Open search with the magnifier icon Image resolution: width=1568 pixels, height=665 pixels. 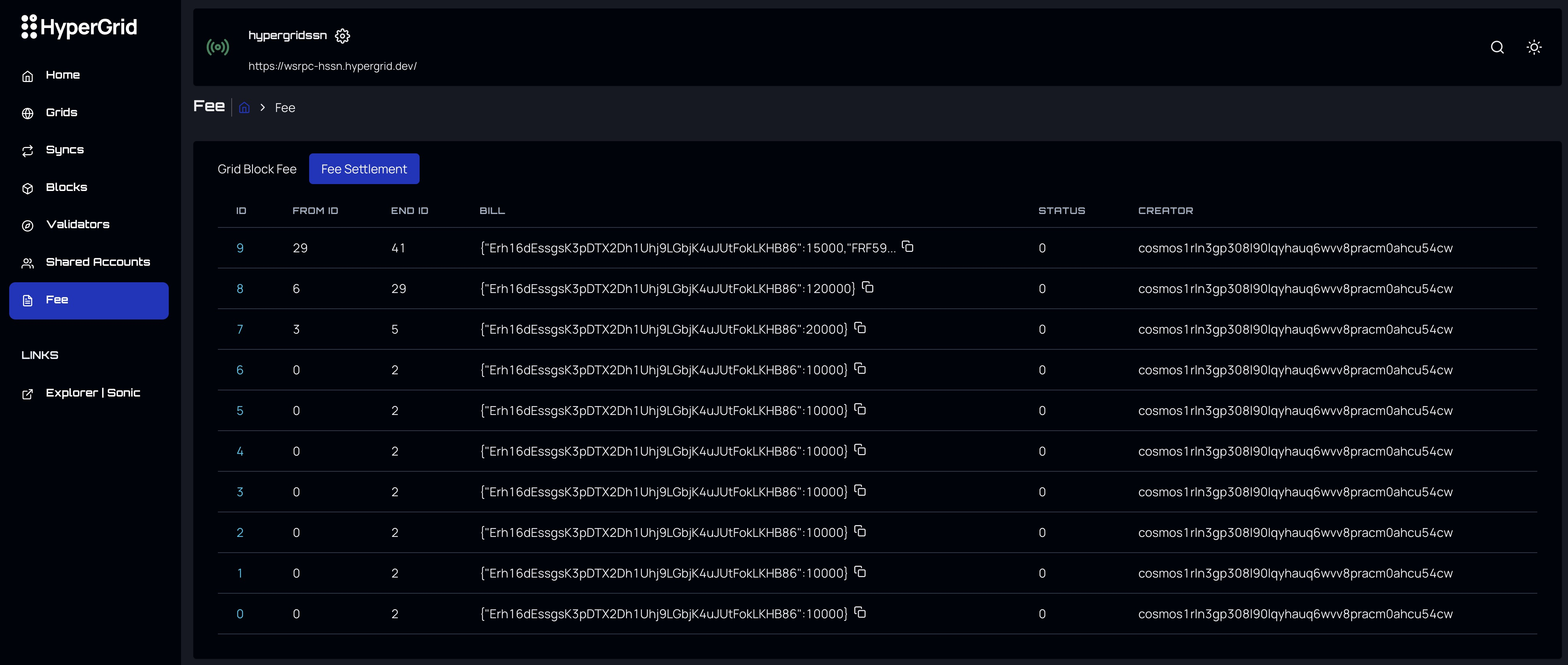click(x=1497, y=48)
